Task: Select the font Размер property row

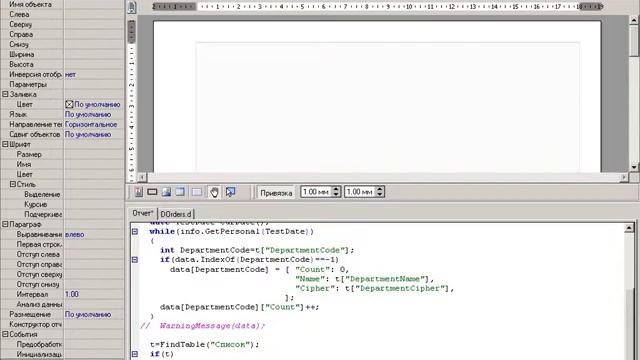Action: point(62,154)
